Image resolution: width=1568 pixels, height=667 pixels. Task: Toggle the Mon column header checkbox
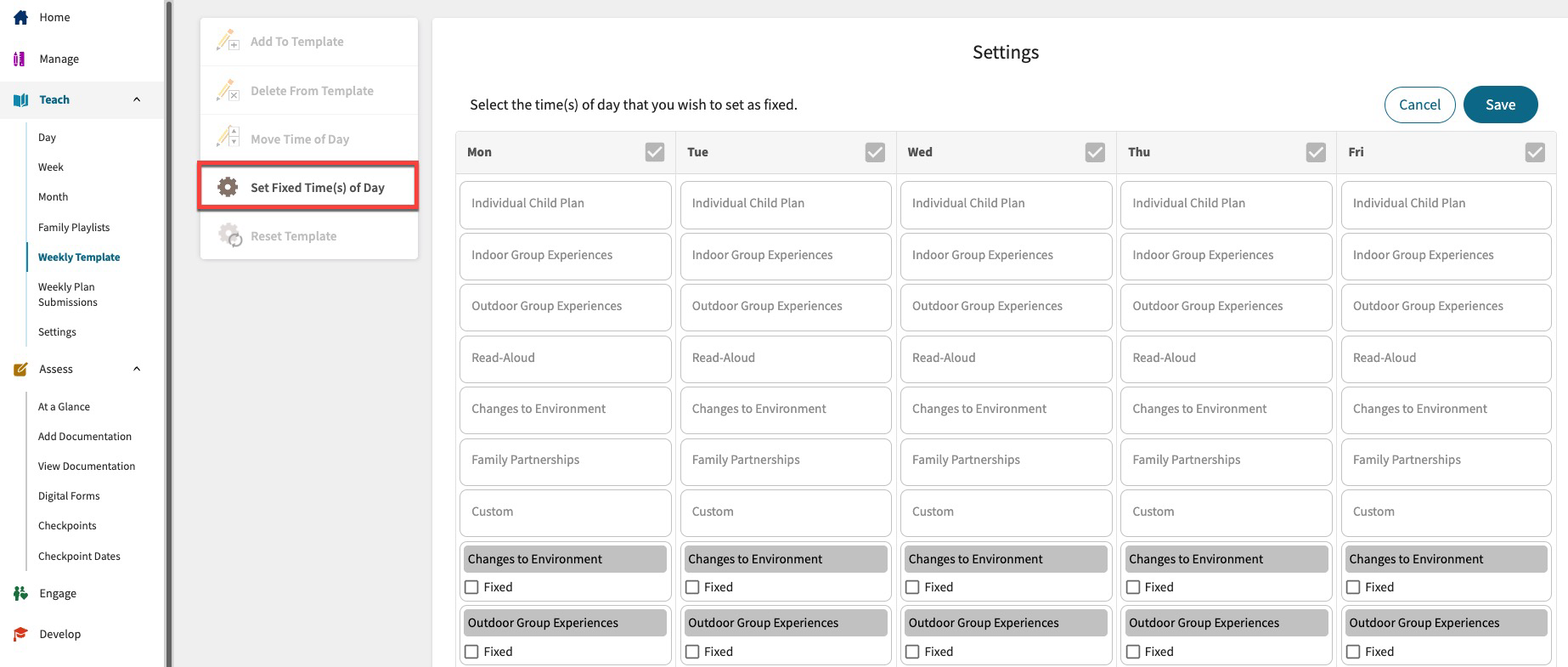[x=654, y=152]
